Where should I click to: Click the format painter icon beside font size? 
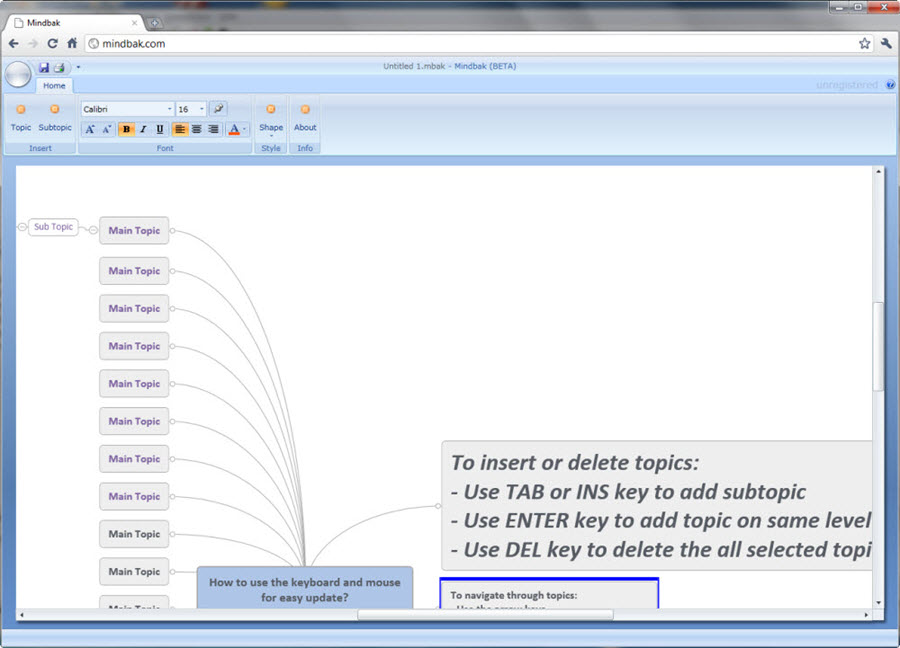(218, 109)
